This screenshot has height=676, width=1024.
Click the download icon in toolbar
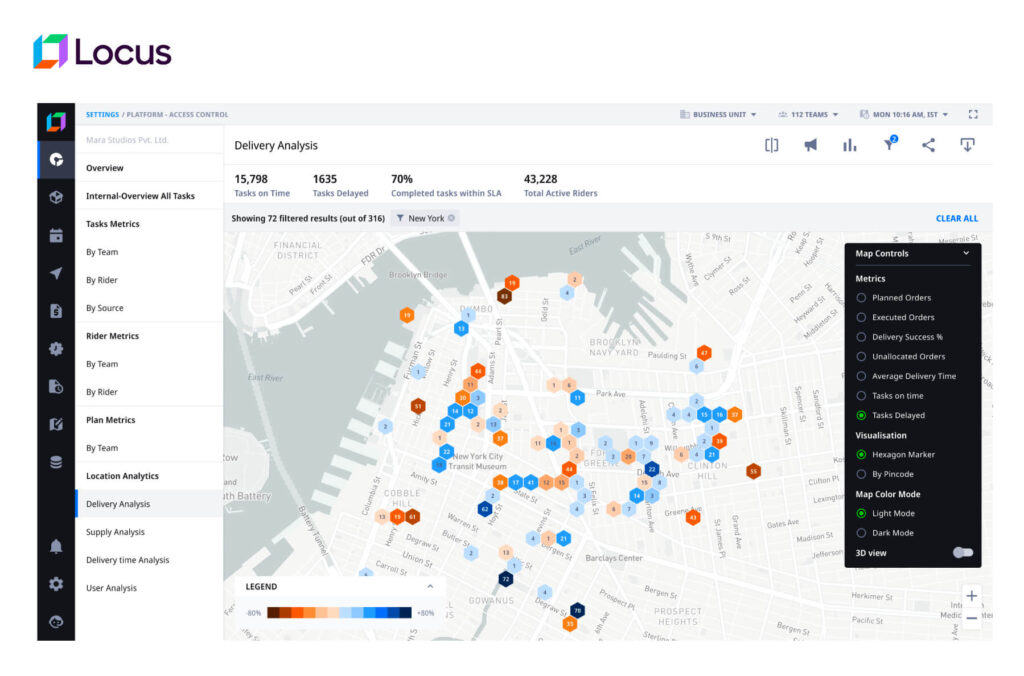(967, 145)
